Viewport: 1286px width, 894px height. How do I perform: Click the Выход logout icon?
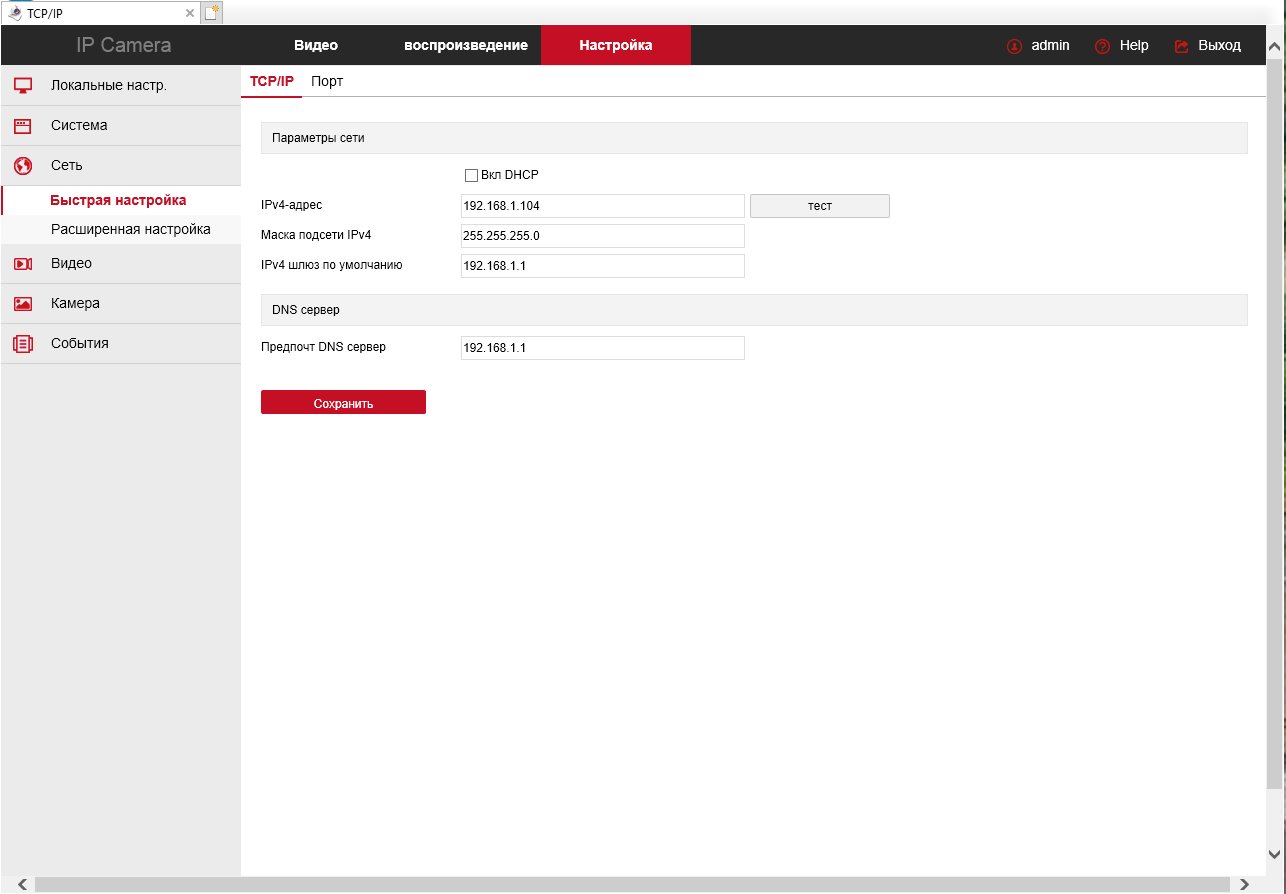point(1181,46)
